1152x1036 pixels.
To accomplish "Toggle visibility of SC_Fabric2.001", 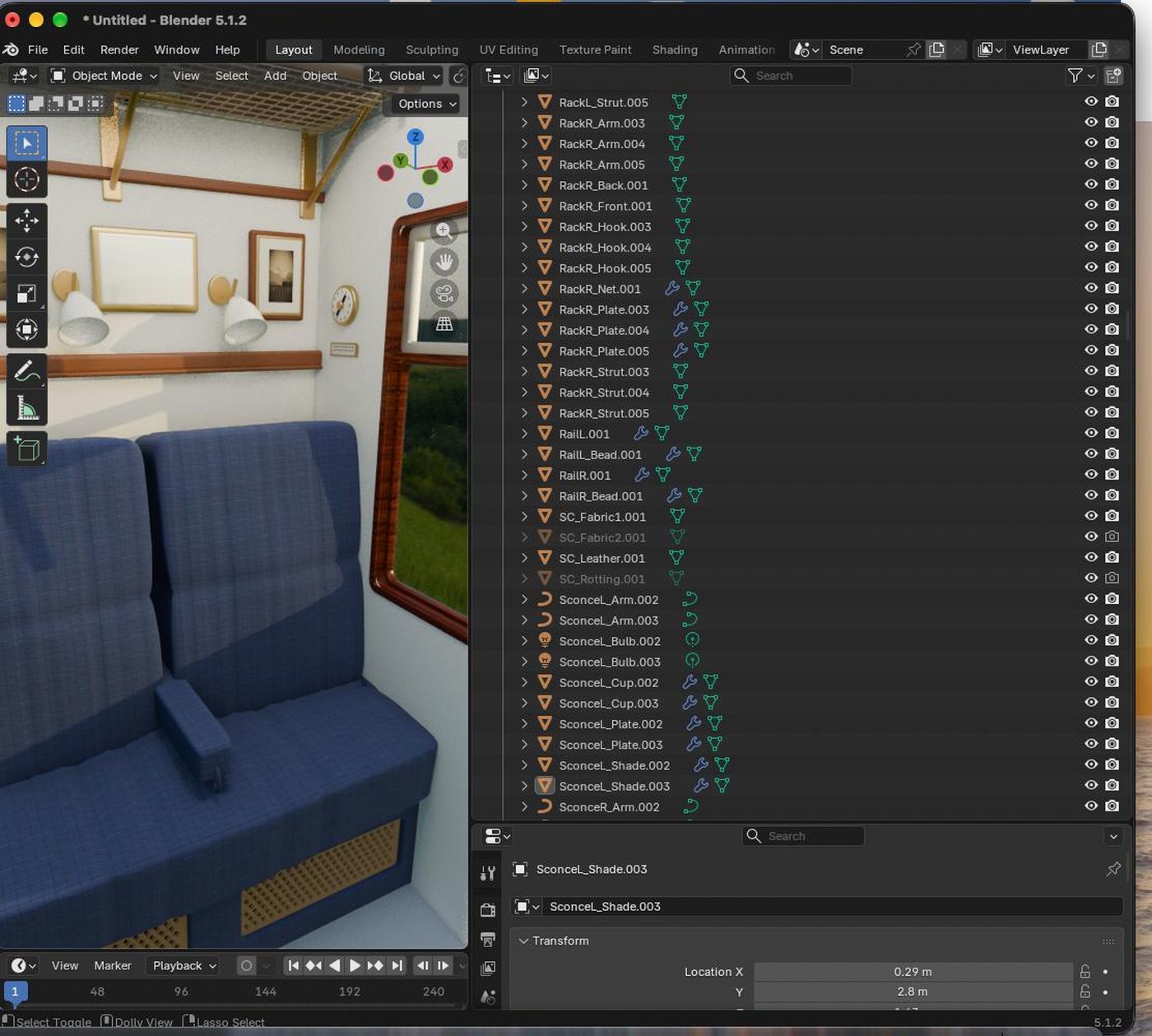I will 1091,537.
